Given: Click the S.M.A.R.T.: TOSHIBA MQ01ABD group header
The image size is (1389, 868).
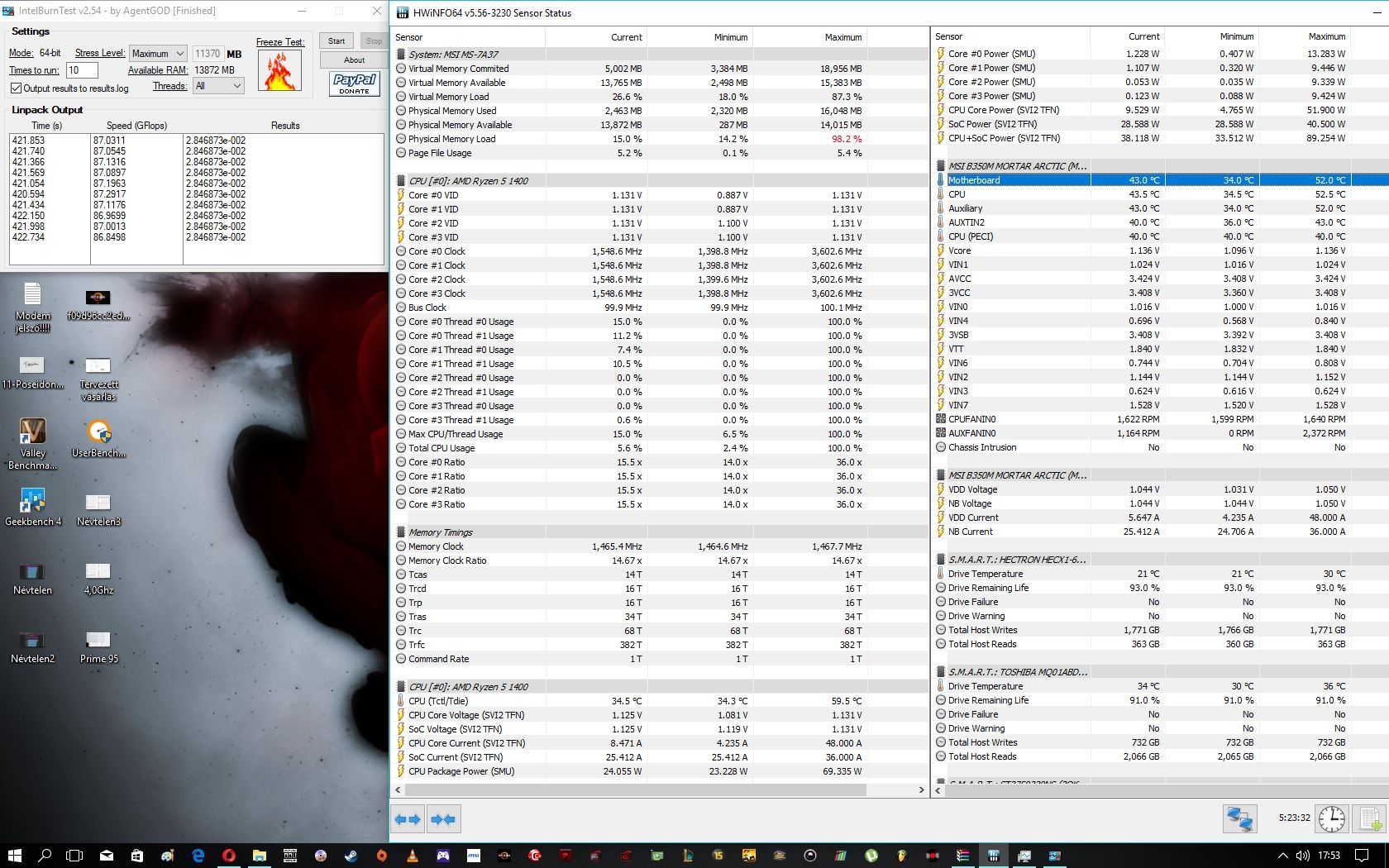Looking at the screenshot, I should click(1160, 672).
